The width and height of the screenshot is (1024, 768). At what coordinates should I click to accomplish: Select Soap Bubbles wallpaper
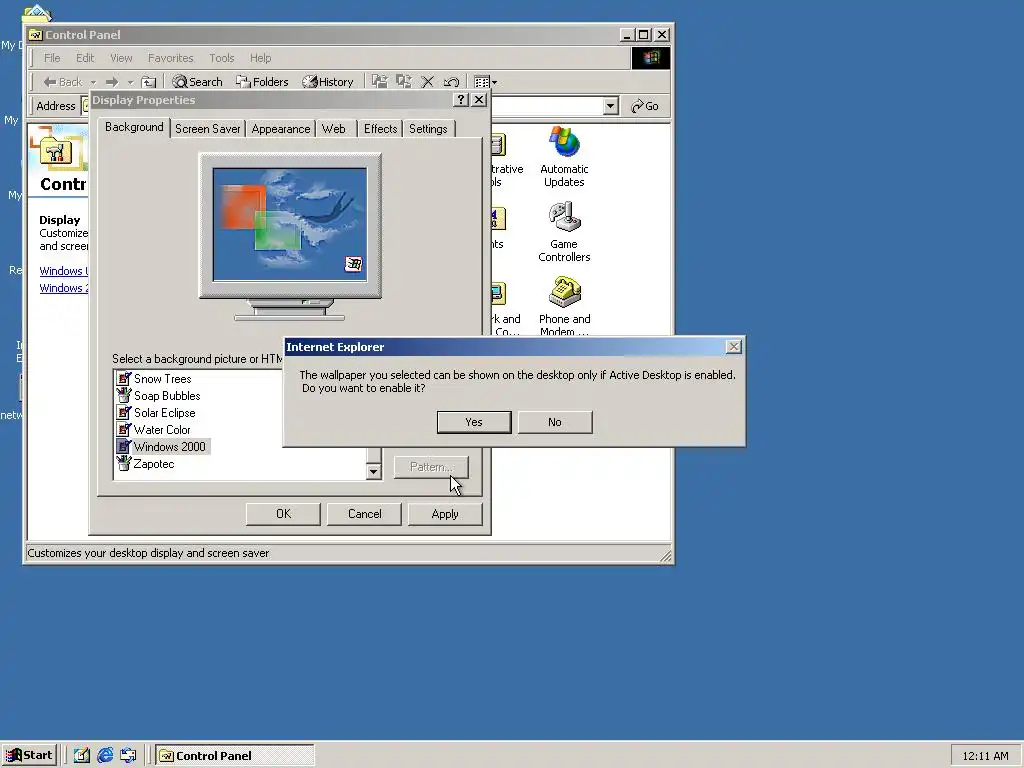[167, 396]
